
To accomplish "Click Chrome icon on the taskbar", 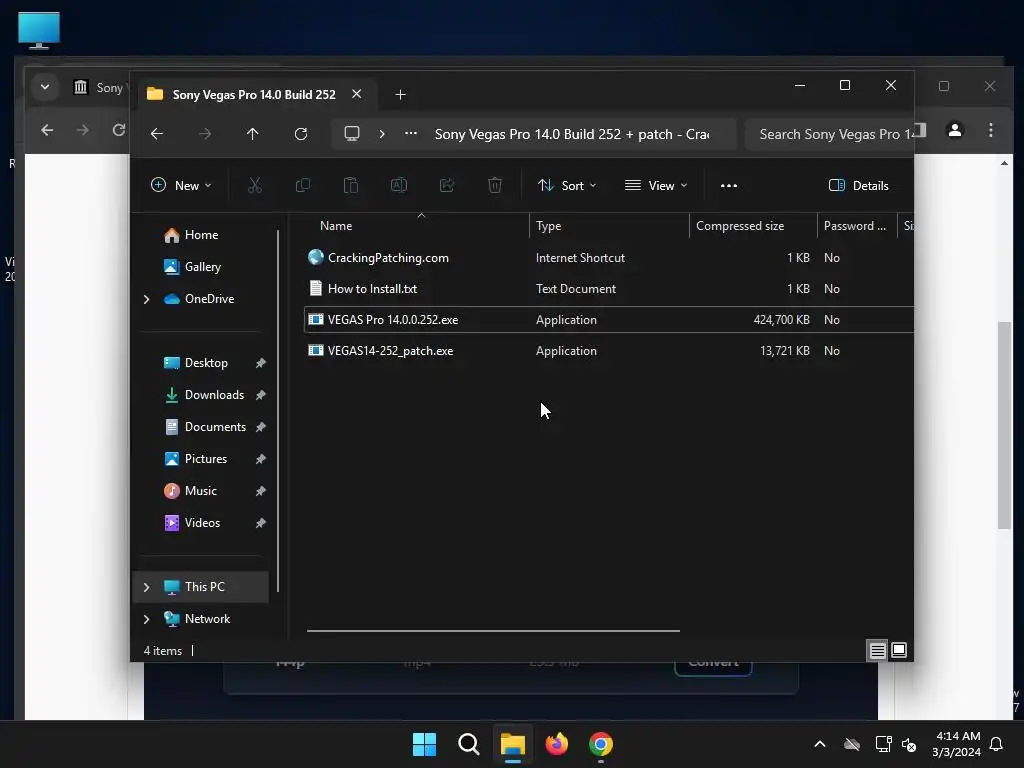I will pos(601,744).
